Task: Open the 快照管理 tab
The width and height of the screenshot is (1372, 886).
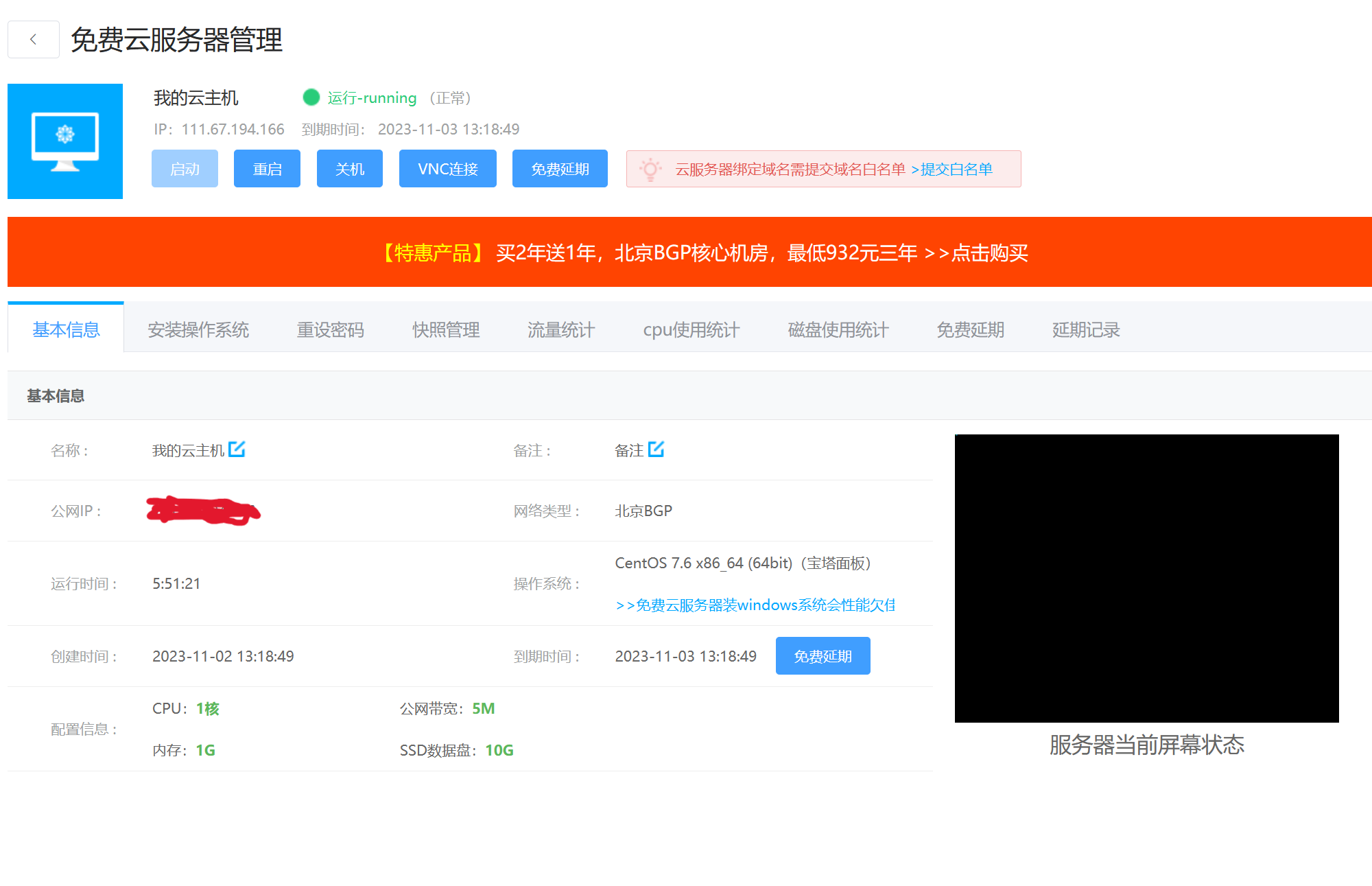Action: tap(446, 330)
